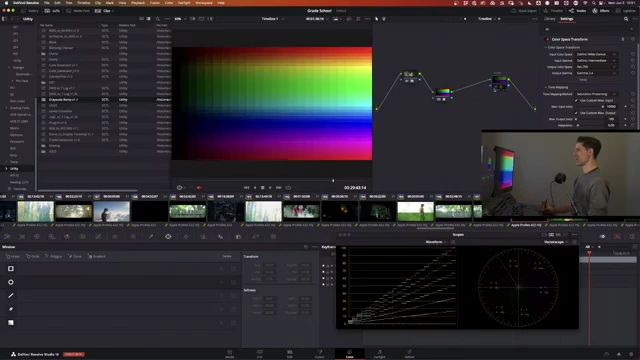Image resolution: width=640 pixels, height=360 pixels.
Task: Open the Tone Mapping Method dropdown
Action: pos(596,94)
